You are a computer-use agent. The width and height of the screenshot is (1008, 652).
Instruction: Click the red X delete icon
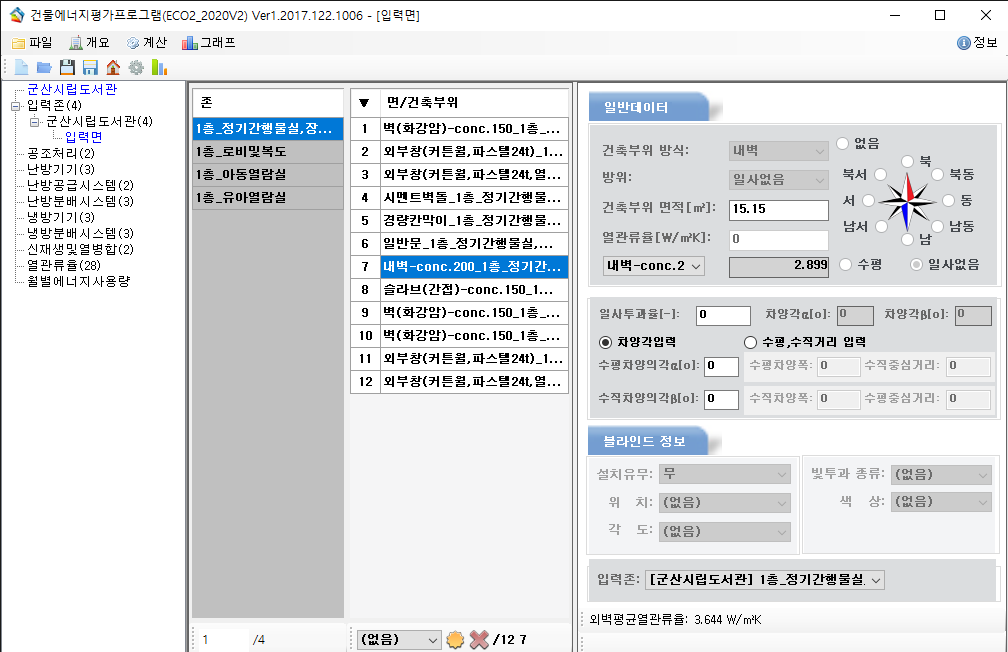(x=480, y=639)
